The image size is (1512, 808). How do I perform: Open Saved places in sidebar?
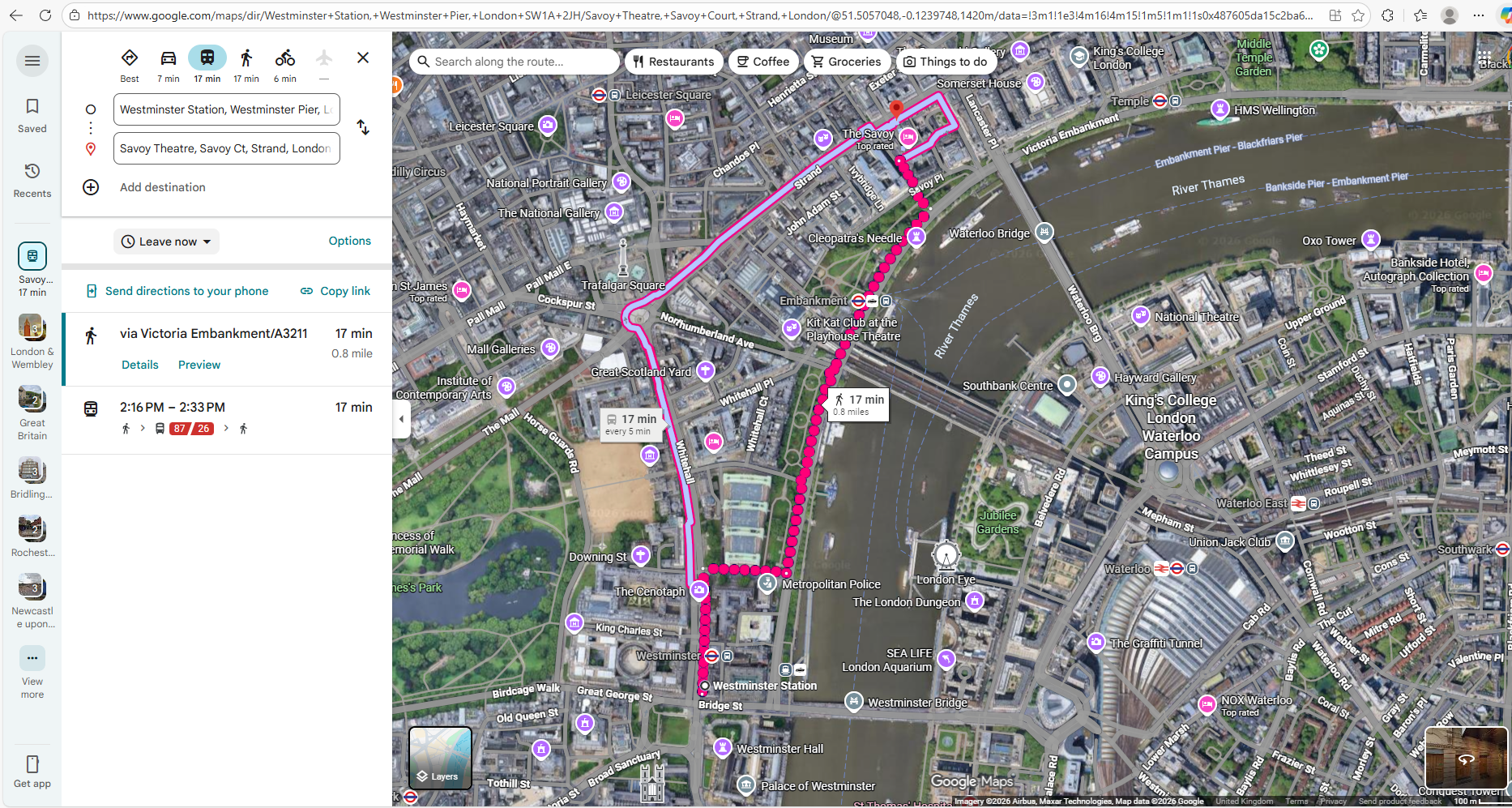pyautogui.click(x=32, y=116)
